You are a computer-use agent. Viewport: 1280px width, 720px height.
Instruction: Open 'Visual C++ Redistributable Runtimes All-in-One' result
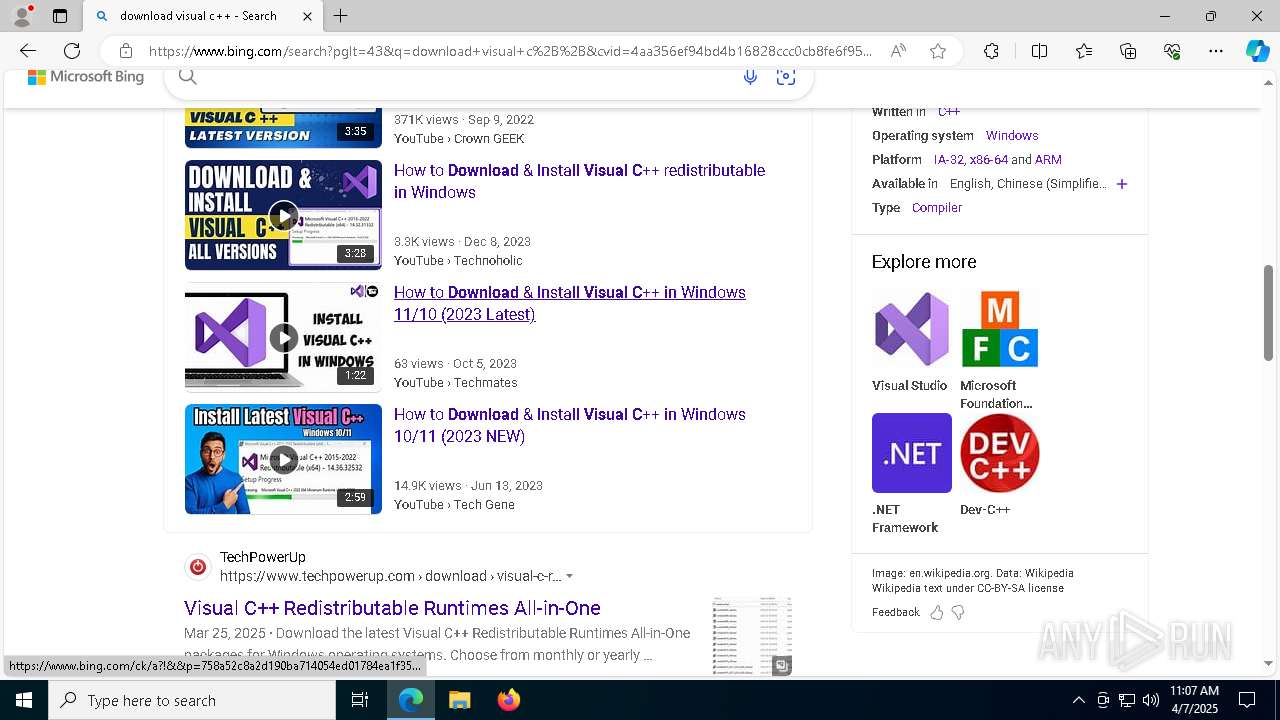(x=392, y=608)
